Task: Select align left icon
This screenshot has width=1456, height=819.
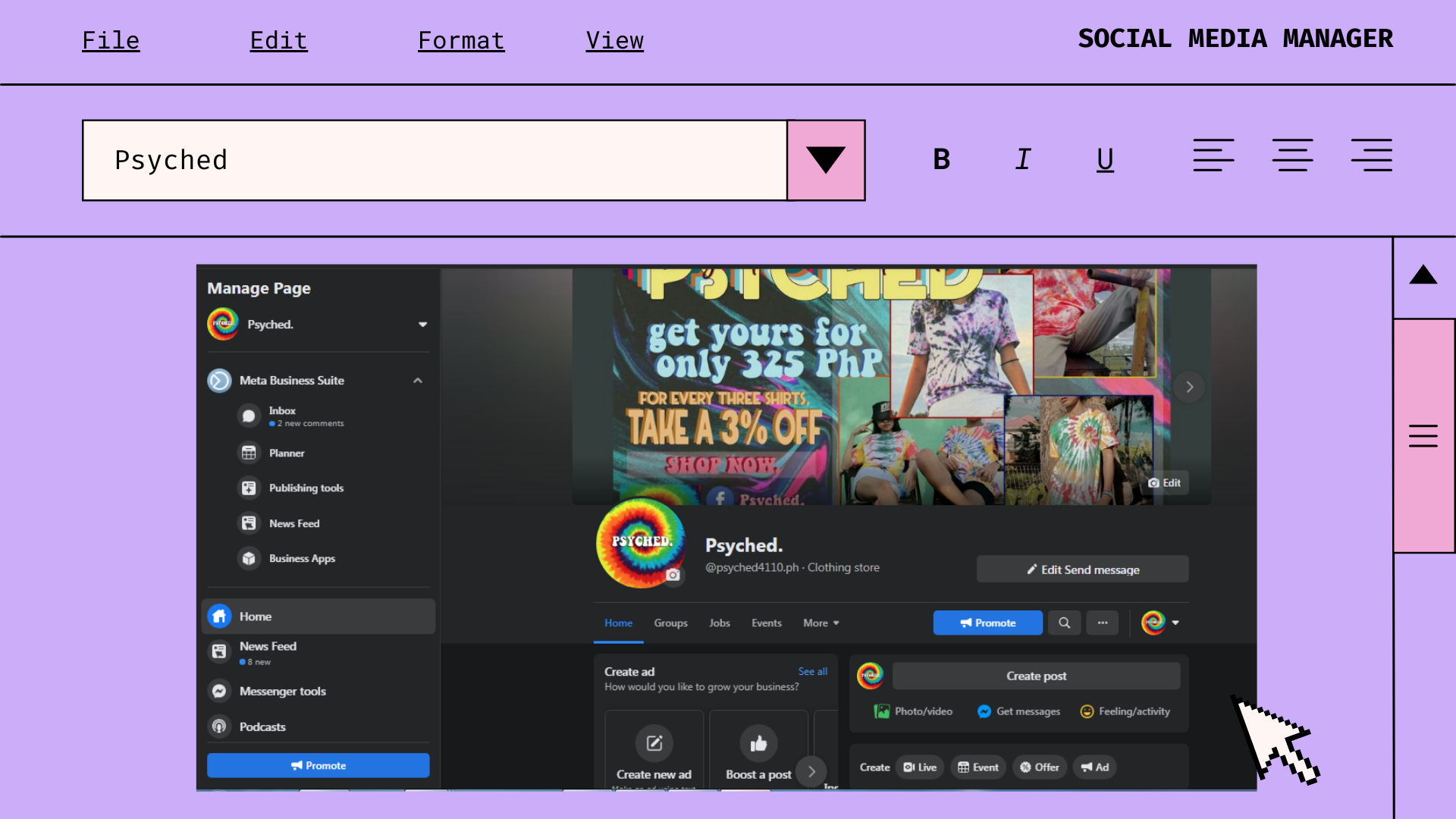Action: click(x=1213, y=155)
